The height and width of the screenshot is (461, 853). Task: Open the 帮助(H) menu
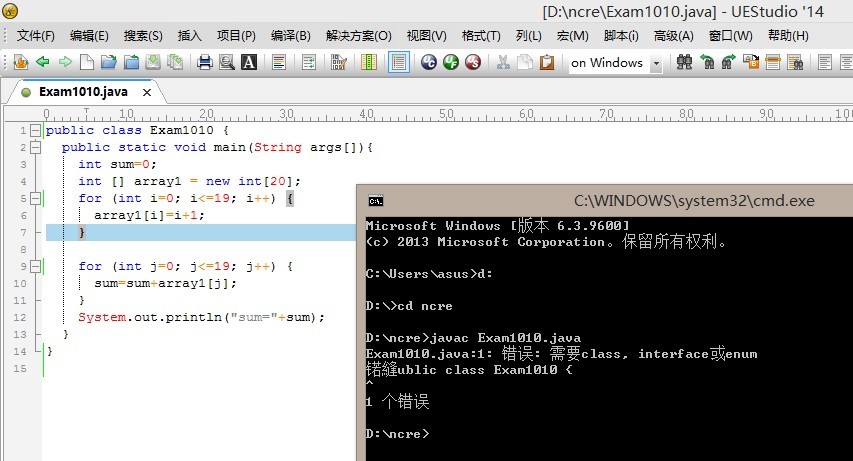[x=788, y=35]
